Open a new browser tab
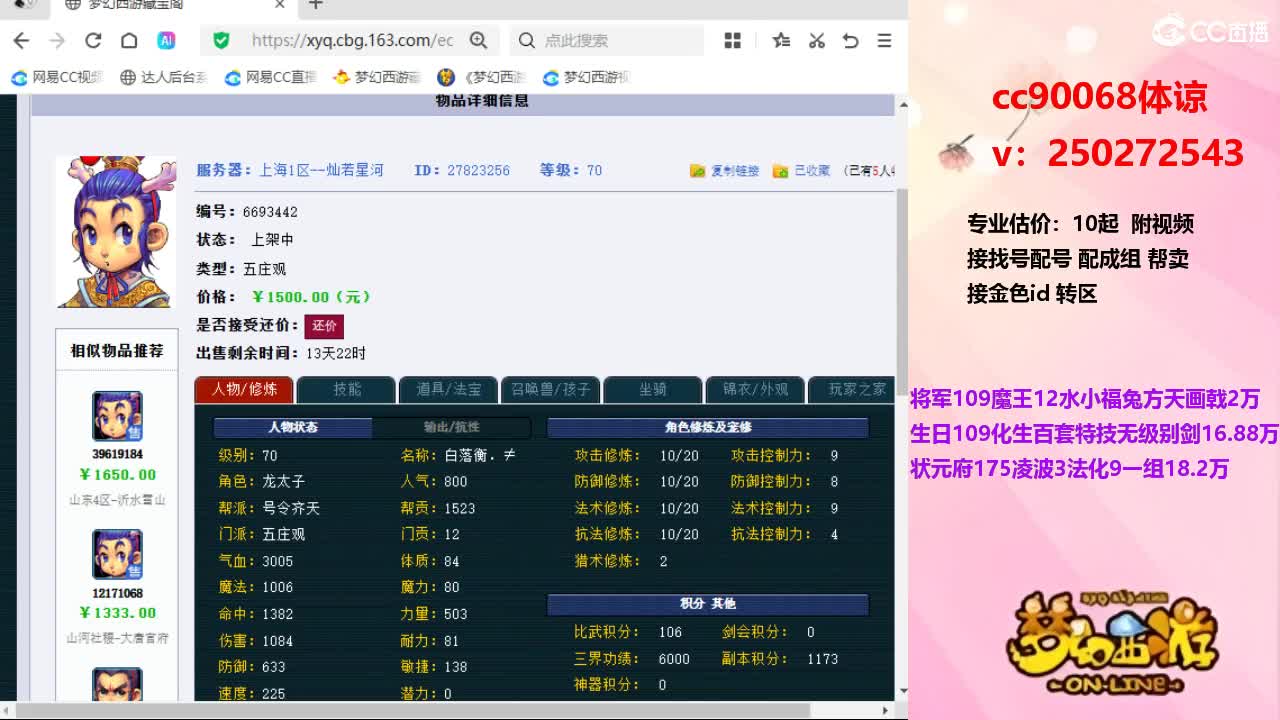This screenshot has height=720, width=1280. click(x=316, y=5)
